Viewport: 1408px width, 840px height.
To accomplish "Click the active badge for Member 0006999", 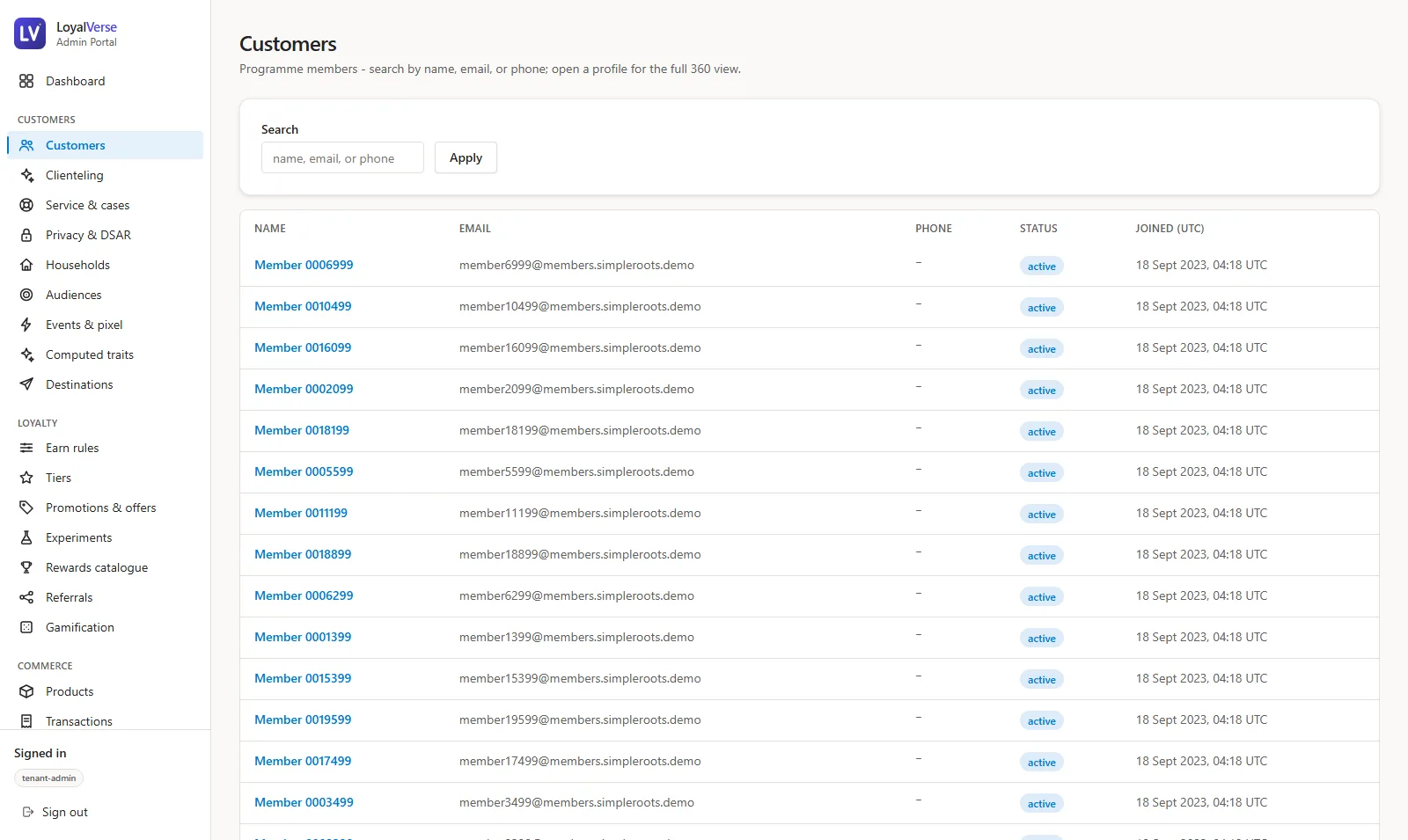I will tap(1041, 267).
